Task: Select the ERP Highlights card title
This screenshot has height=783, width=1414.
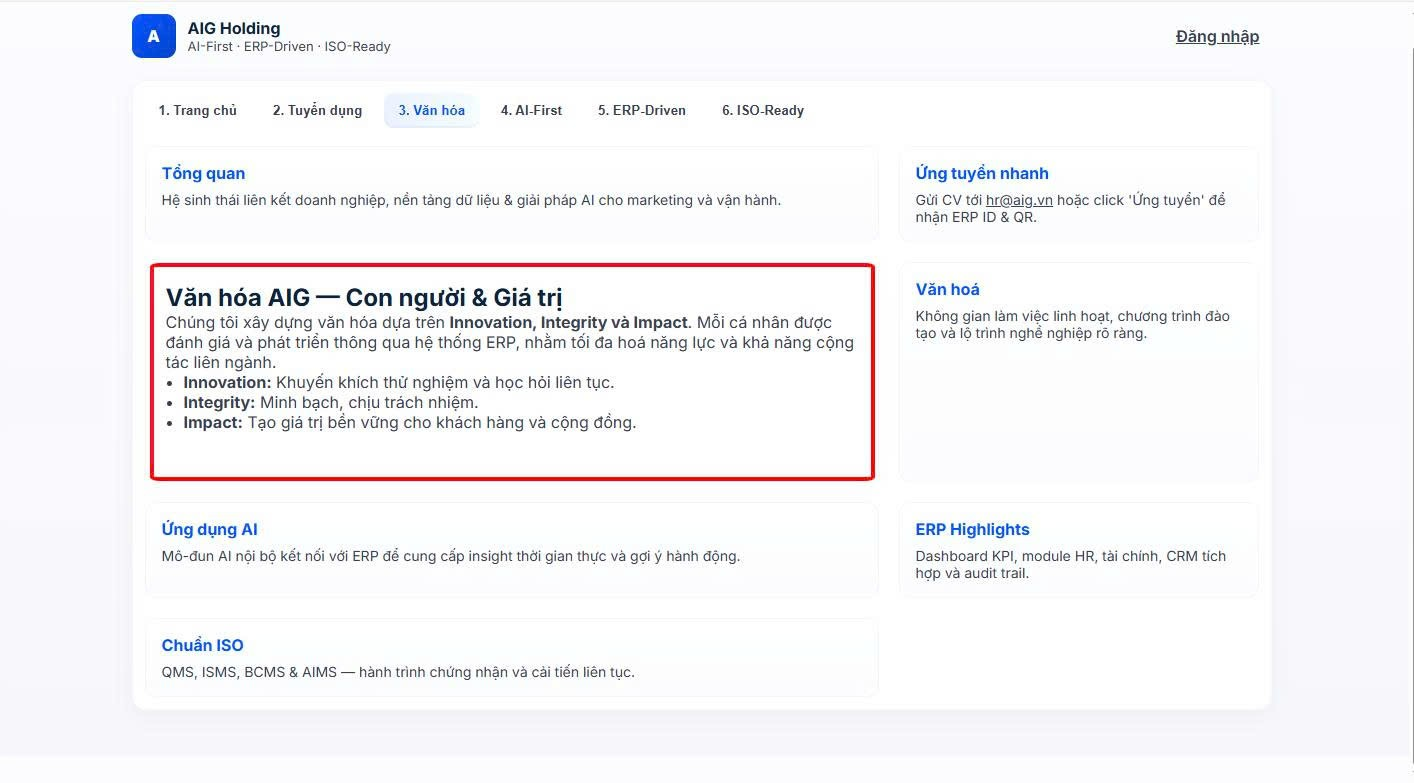Action: 972,530
